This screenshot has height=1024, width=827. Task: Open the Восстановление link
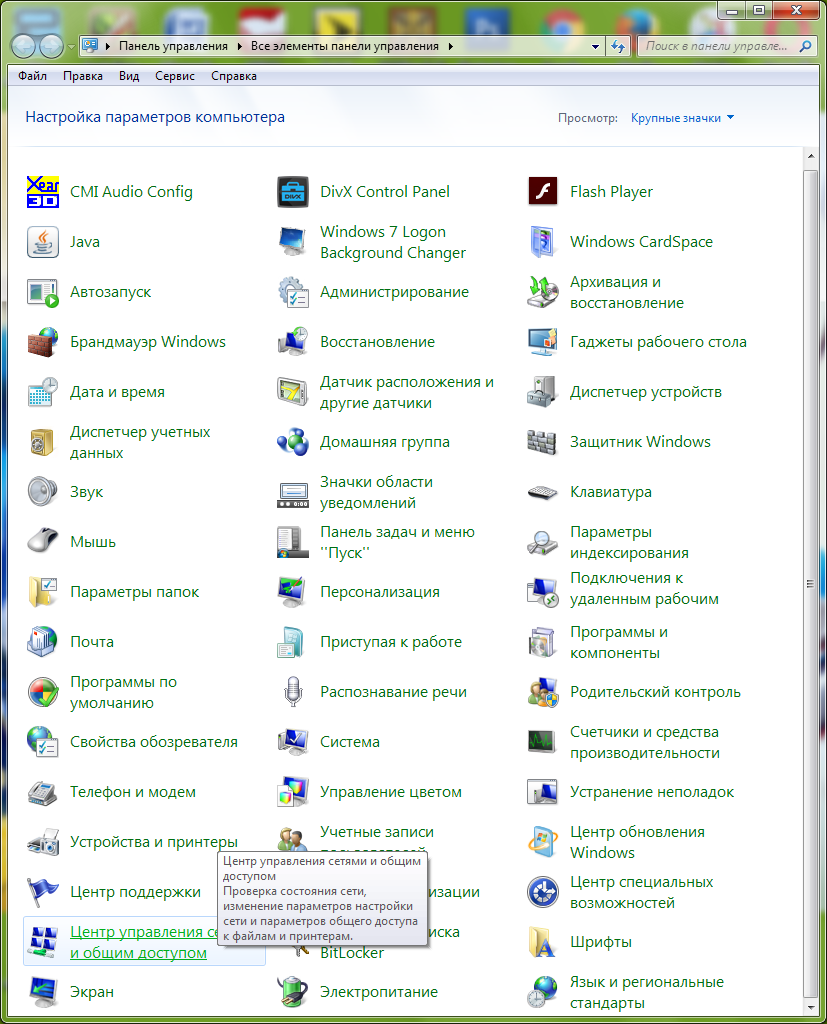point(378,342)
